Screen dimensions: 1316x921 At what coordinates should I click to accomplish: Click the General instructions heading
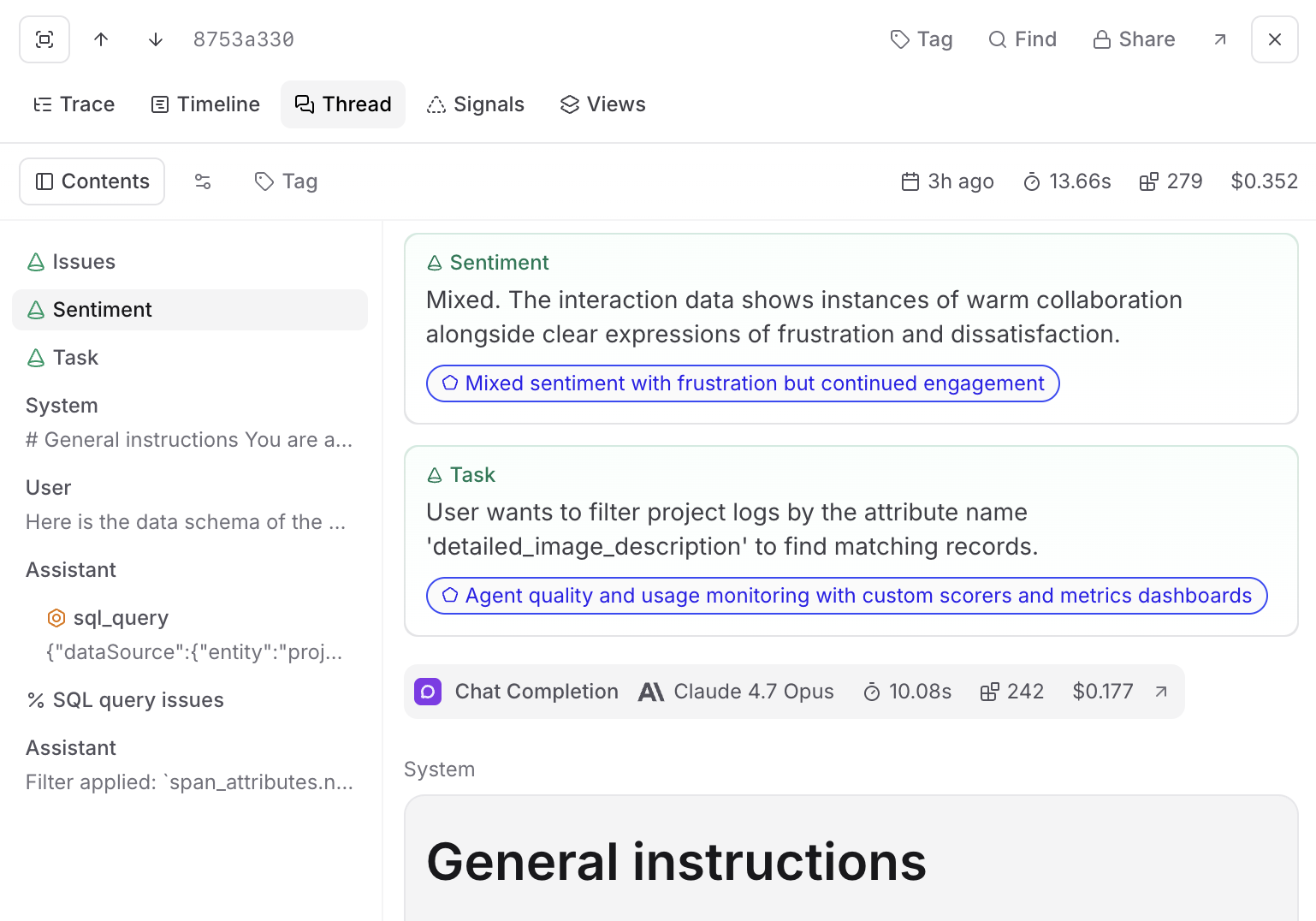pos(676,862)
